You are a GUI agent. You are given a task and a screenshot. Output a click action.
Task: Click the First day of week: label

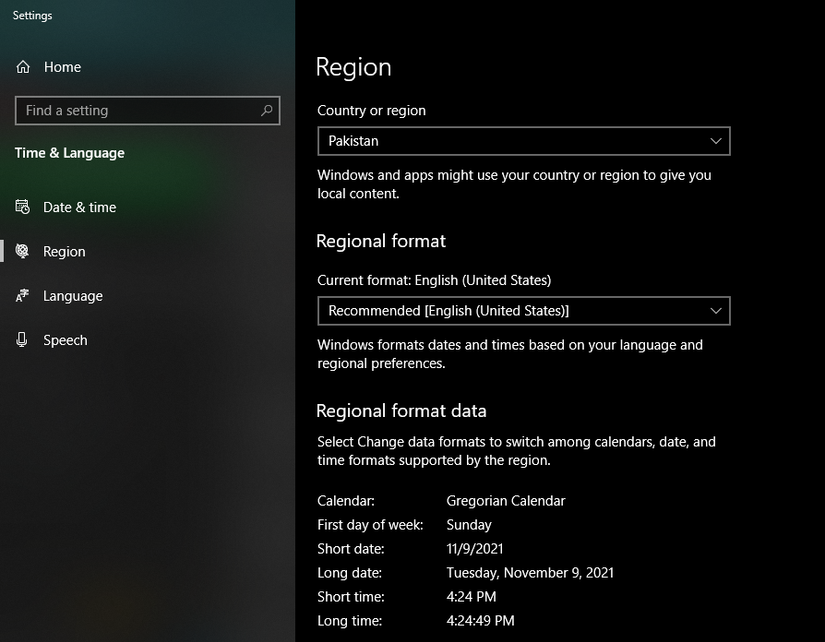pos(370,525)
